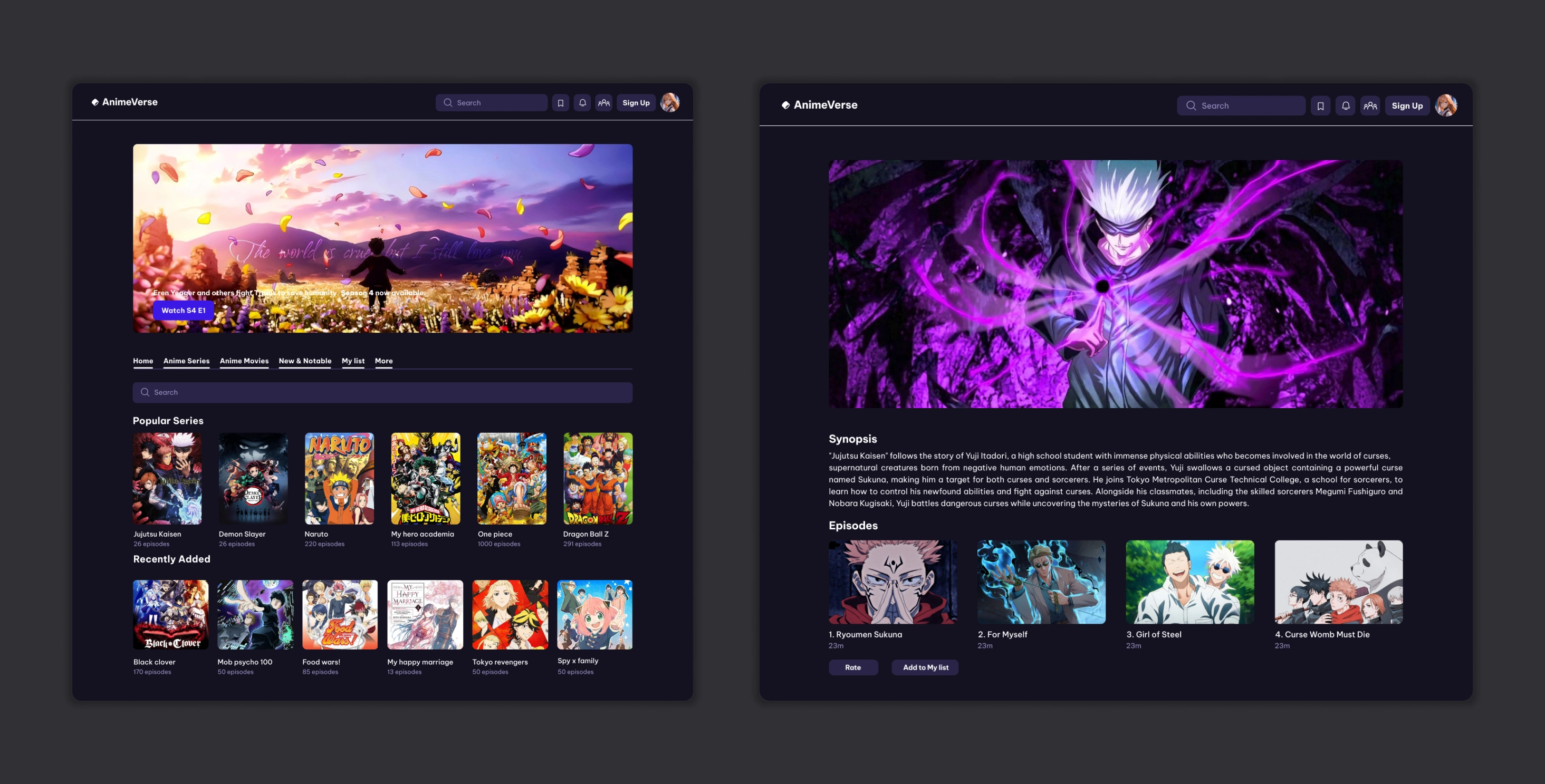This screenshot has height=784, width=1545.
Task: Switch to Anime Movies tab
Action: coord(244,361)
